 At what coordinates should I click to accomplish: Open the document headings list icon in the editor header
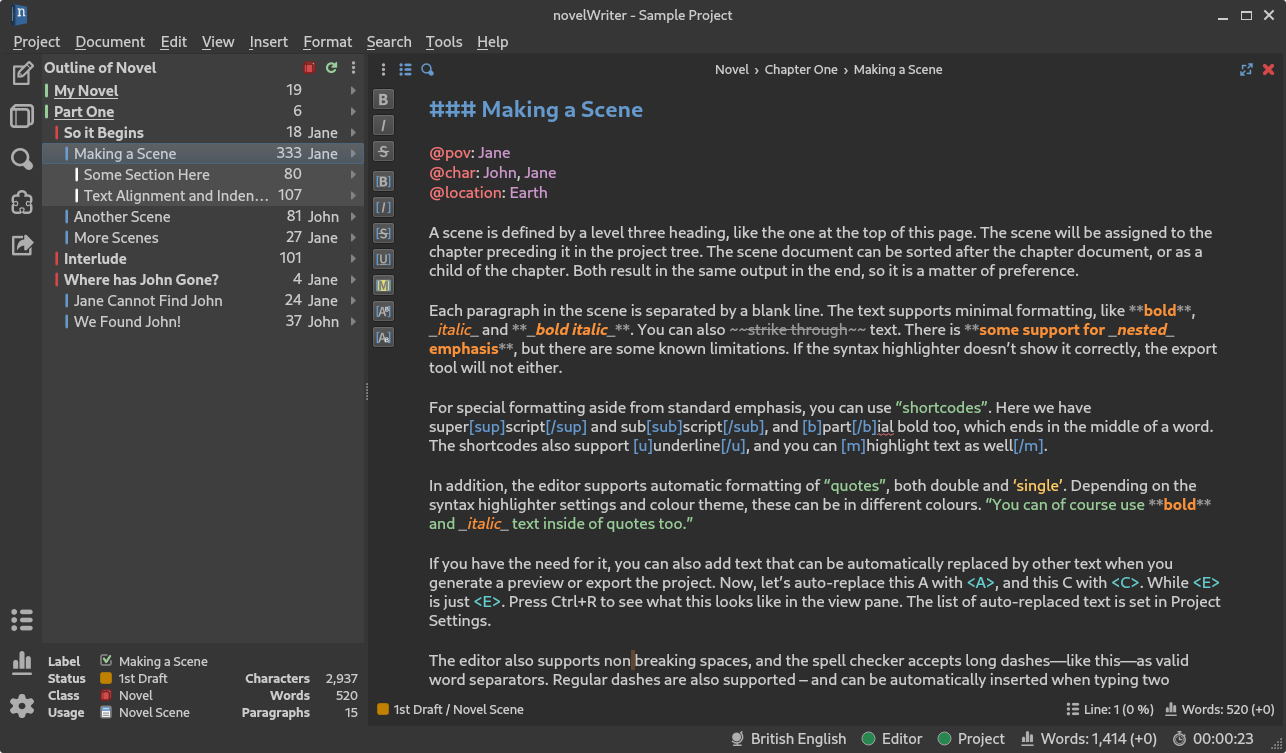pyautogui.click(x=405, y=70)
